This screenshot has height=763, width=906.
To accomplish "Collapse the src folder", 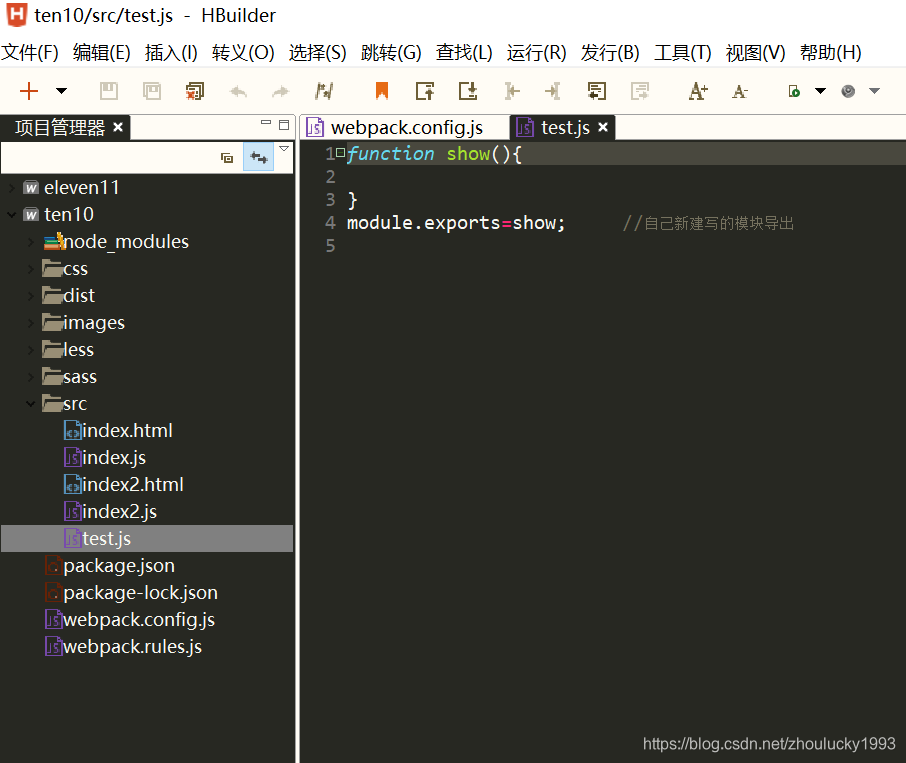I will [x=31, y=404].
